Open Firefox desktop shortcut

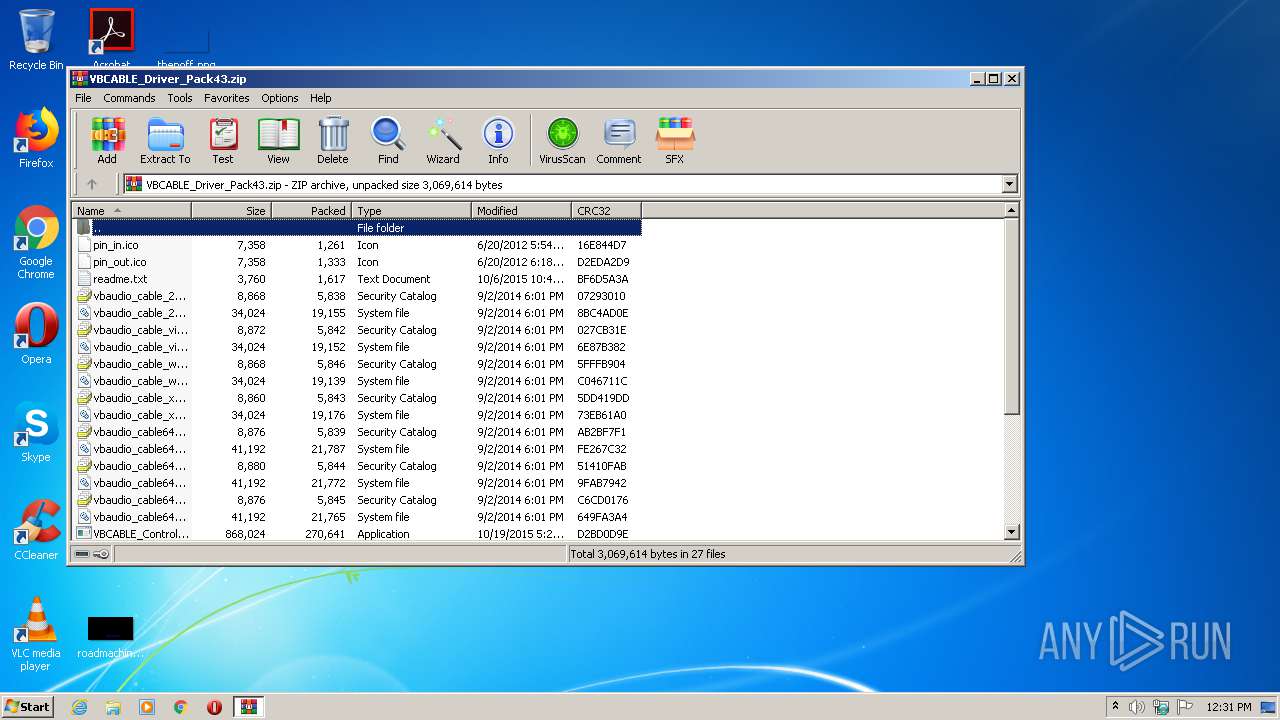[36, 138]
